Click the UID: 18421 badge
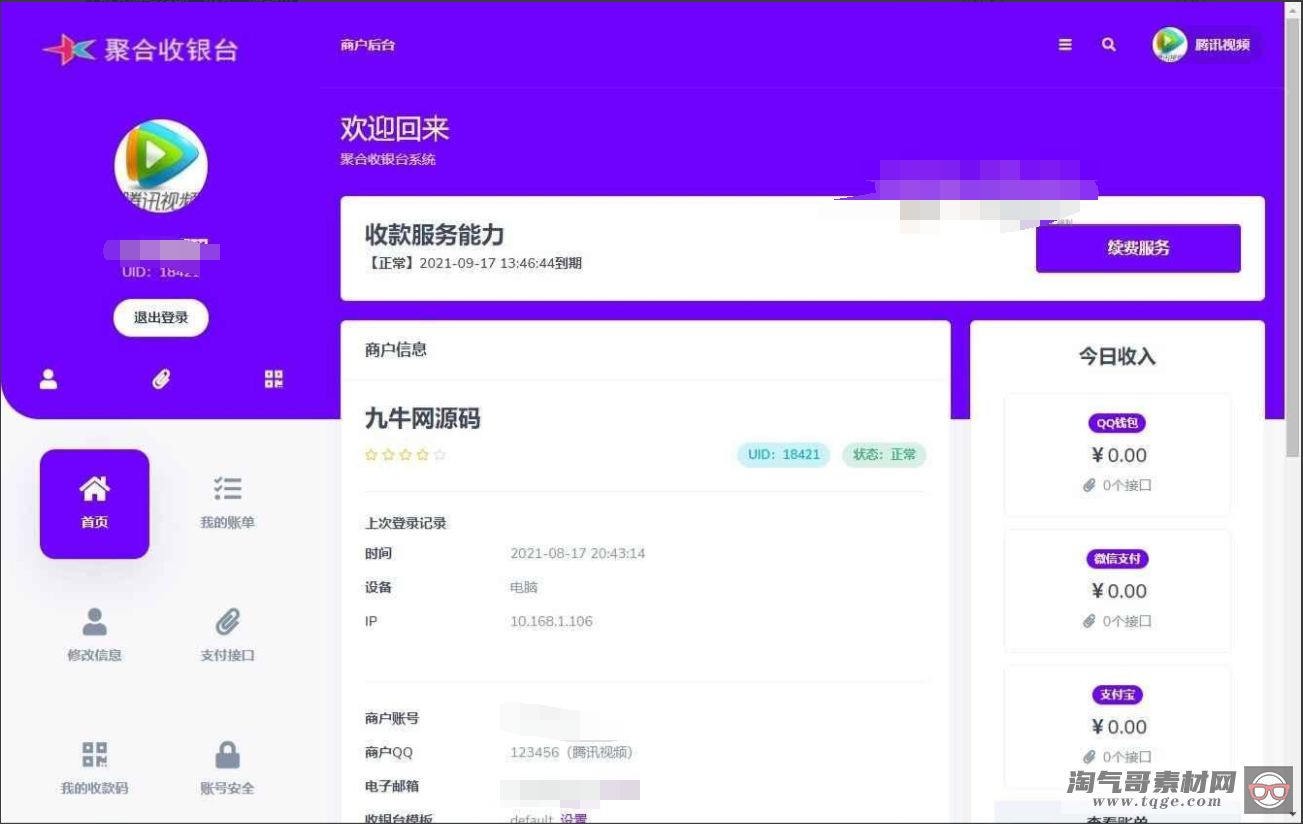This screenshot has width=1303, height=824. pos(783,455)
